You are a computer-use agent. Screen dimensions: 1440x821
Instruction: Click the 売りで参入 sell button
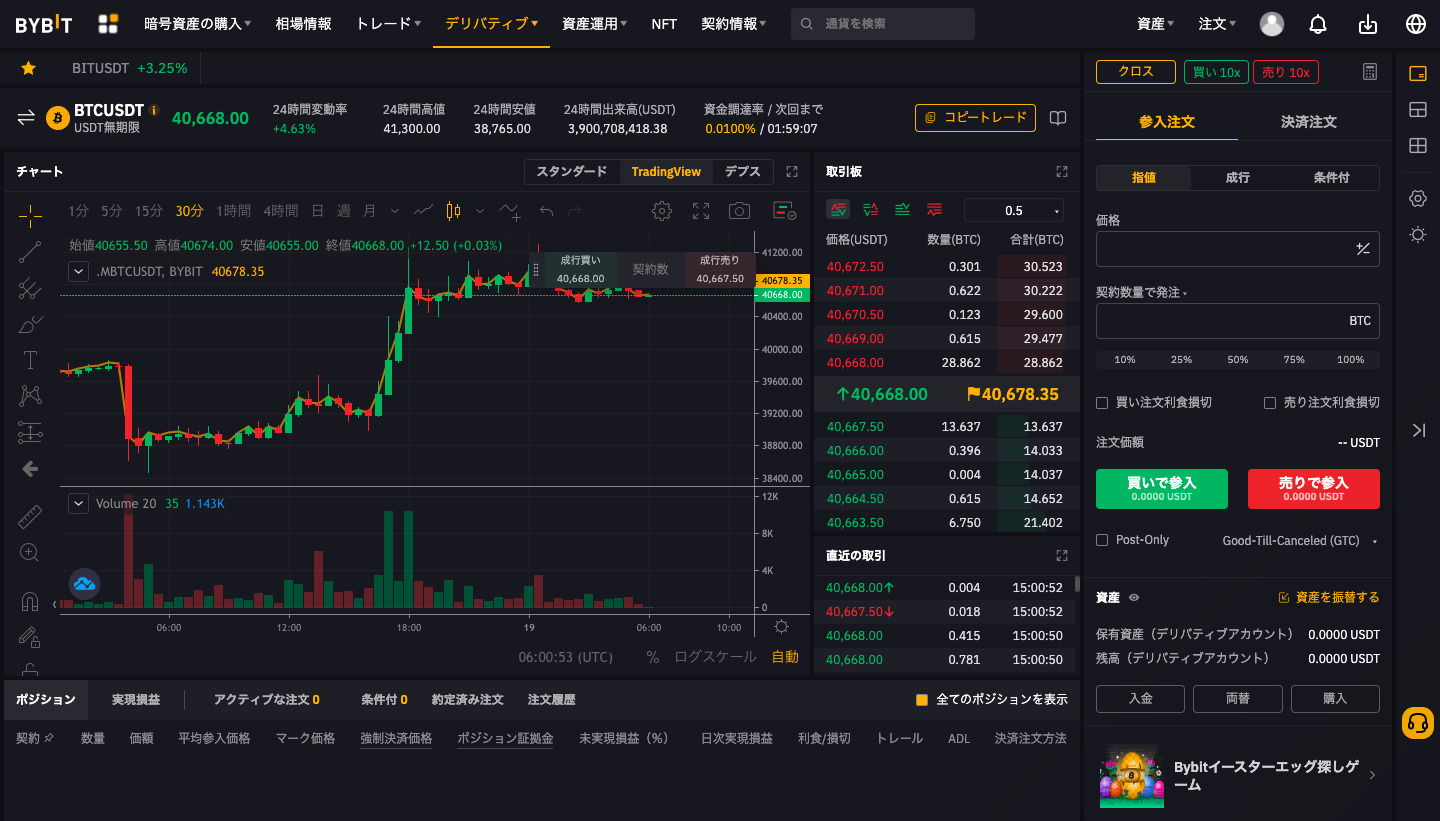point(1314,489)
